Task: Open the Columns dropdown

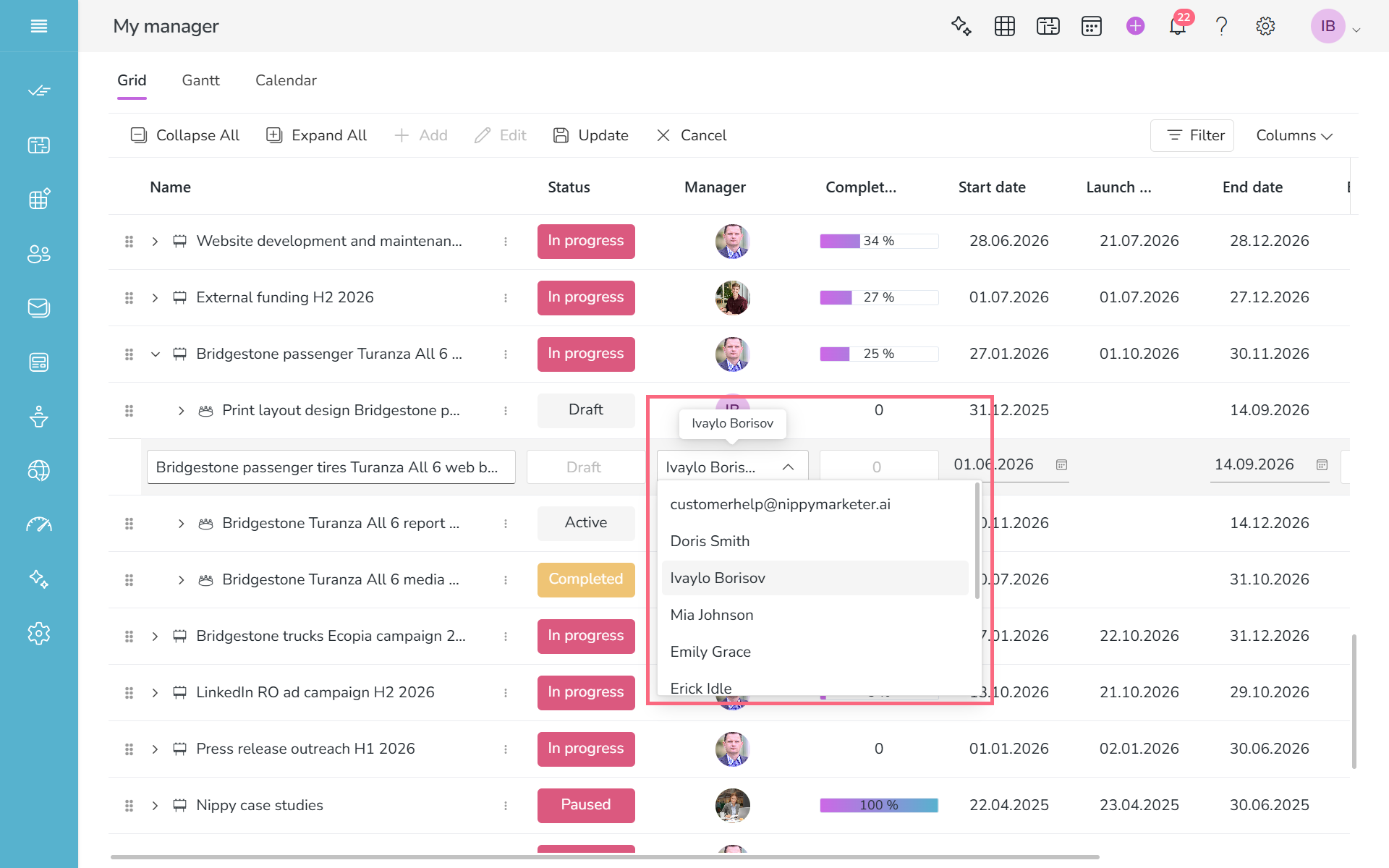Action: coord(1294,135)
